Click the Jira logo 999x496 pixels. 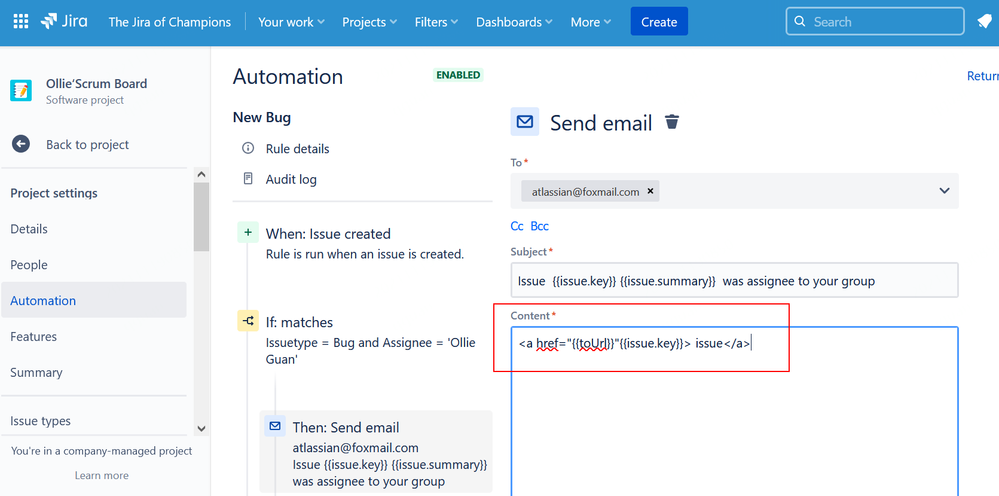(x=64, y=22)
